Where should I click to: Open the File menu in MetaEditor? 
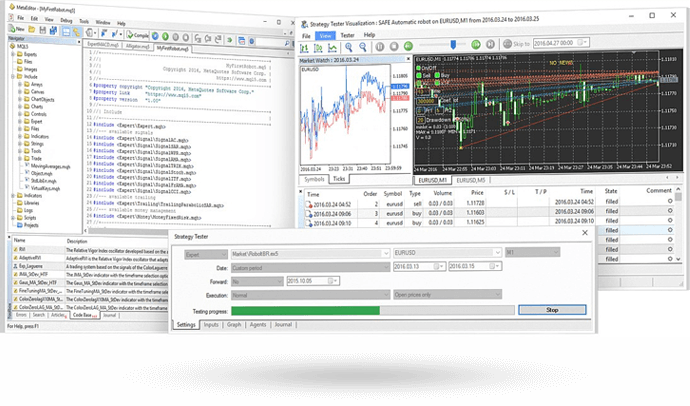pos(20,18)
